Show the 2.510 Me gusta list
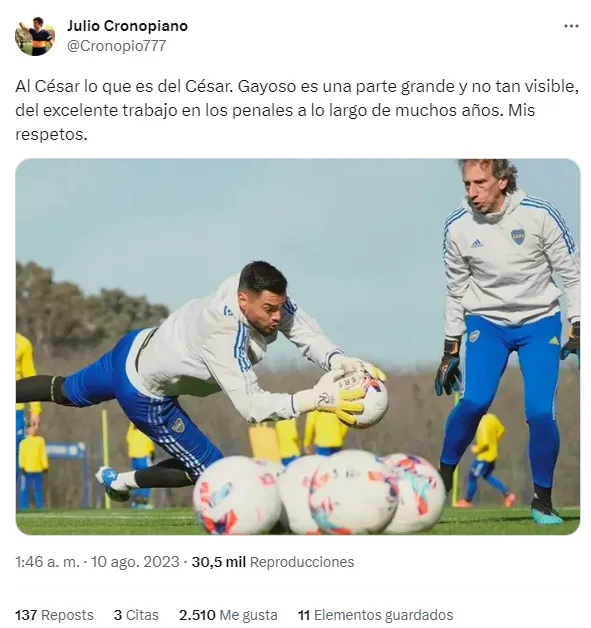The height and width of the screenshot is (628, 591). point(228,615)
